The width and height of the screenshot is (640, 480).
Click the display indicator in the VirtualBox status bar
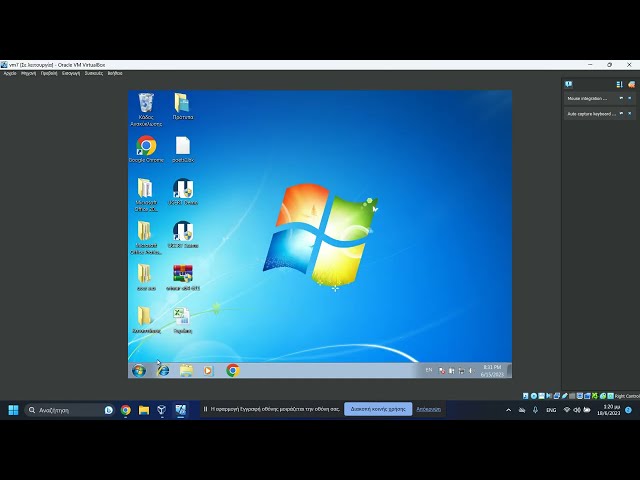pos(580,396)
